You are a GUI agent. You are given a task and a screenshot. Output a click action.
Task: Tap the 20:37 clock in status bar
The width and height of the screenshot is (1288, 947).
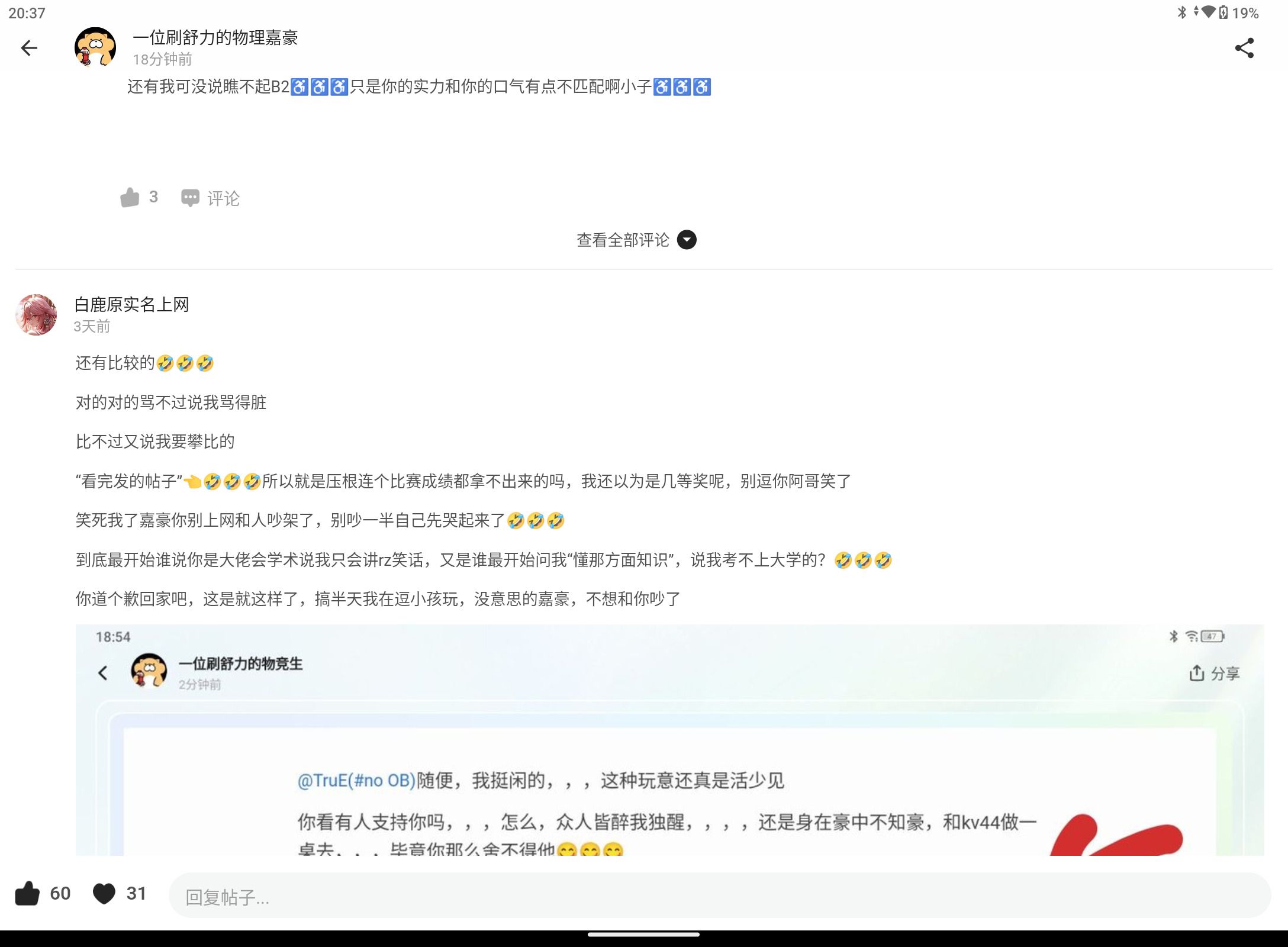pos(27,13)
